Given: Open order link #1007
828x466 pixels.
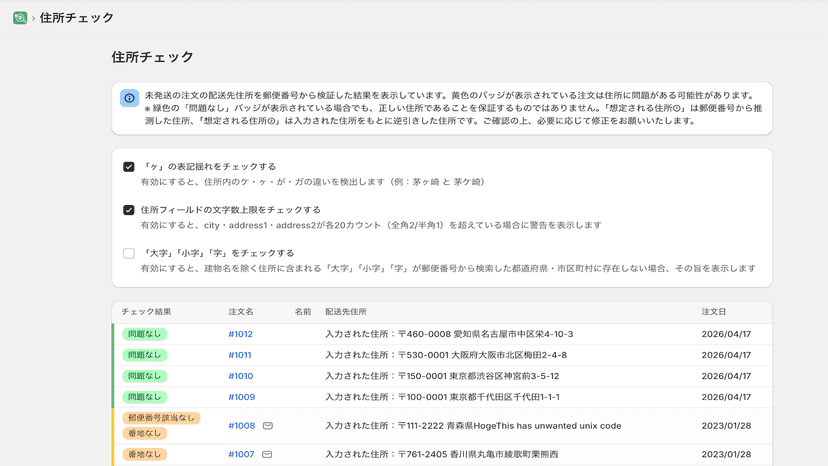Looking at the screenshot, I should [x=241, y=454].
